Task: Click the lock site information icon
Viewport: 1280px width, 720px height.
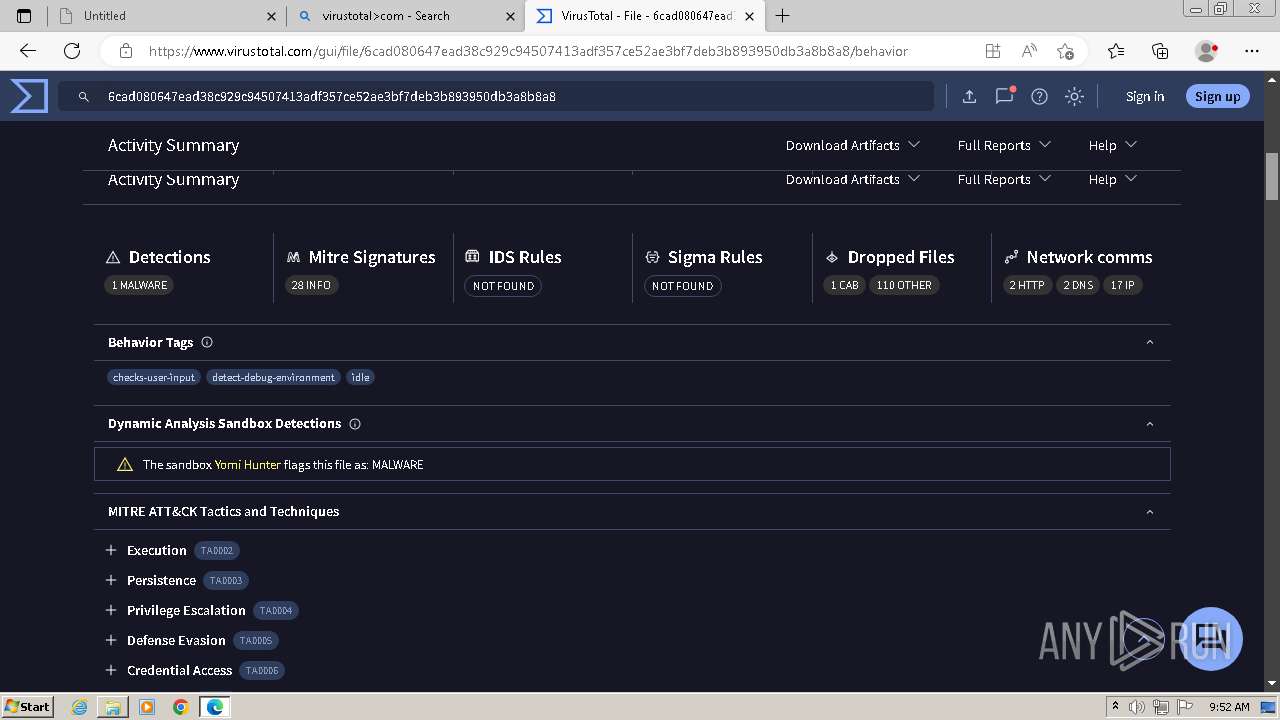Action: click(x=125, y=51)
